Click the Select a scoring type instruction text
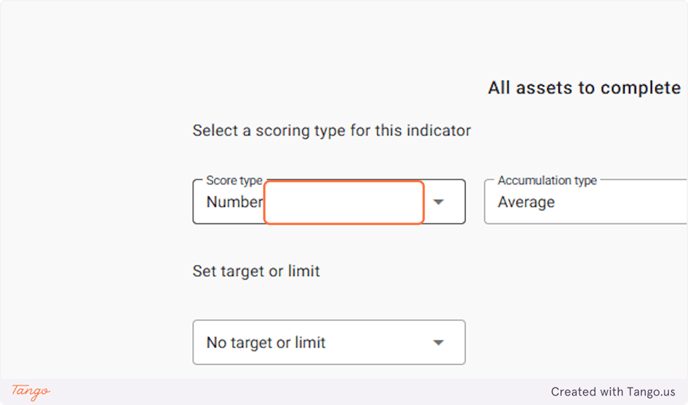 331,131
